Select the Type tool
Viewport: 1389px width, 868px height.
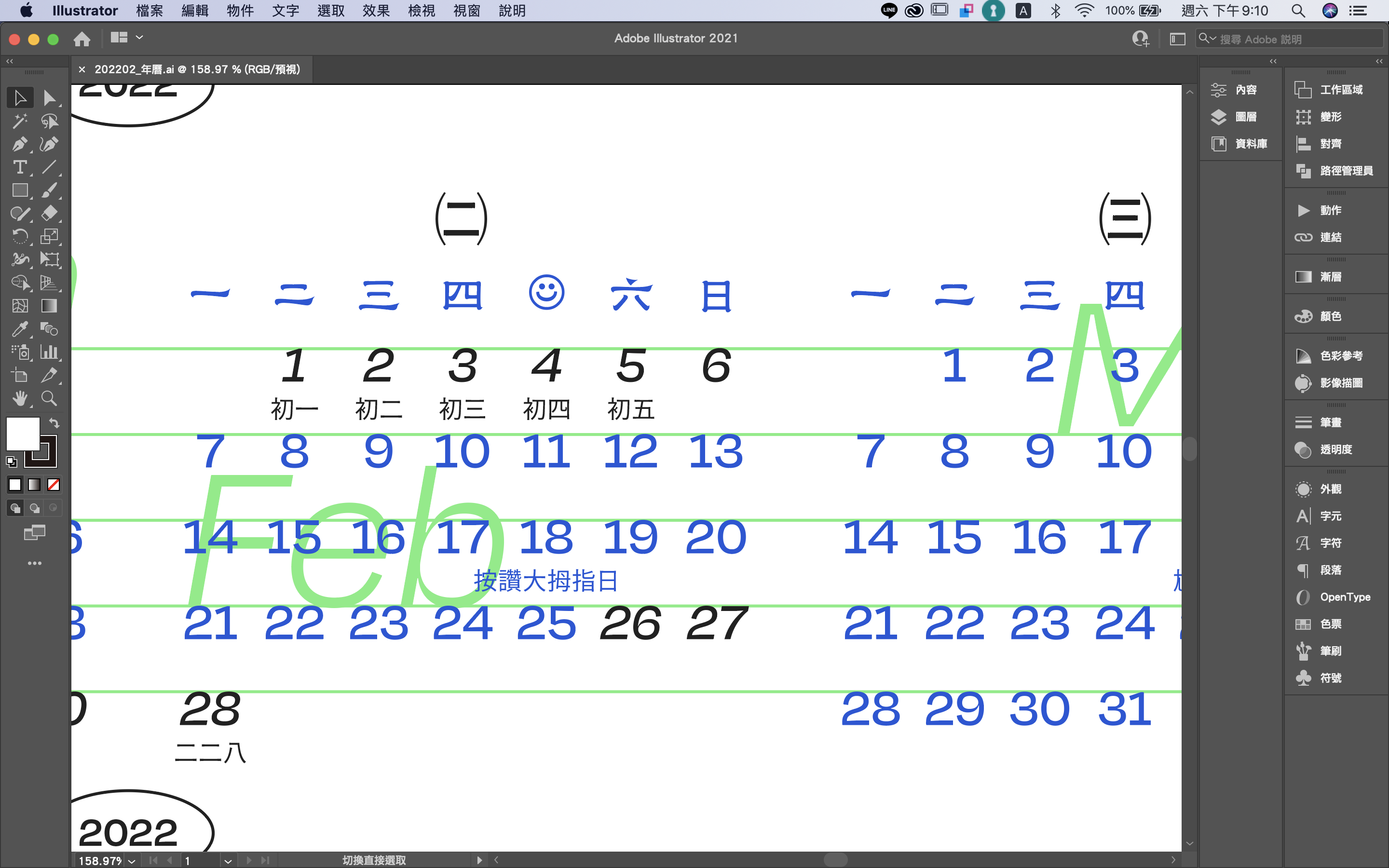[20, 167]
